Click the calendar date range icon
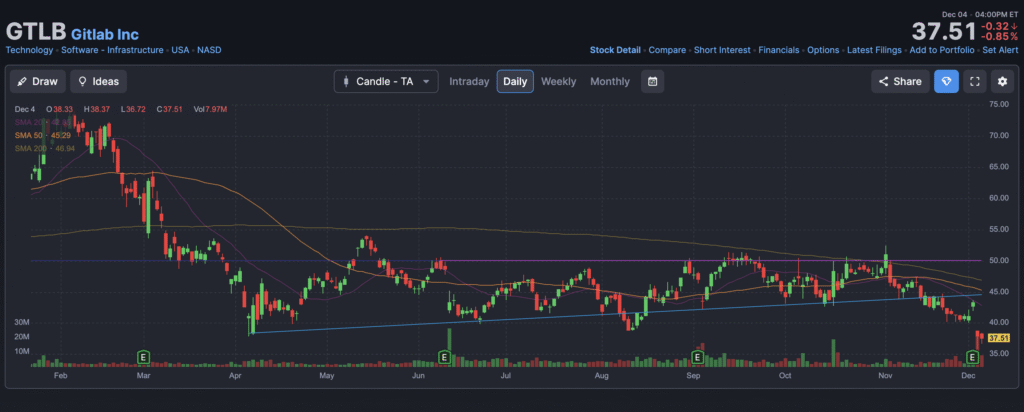Image resolution: width=1024 pixels, height=412 pixels. tap(651, 81)
